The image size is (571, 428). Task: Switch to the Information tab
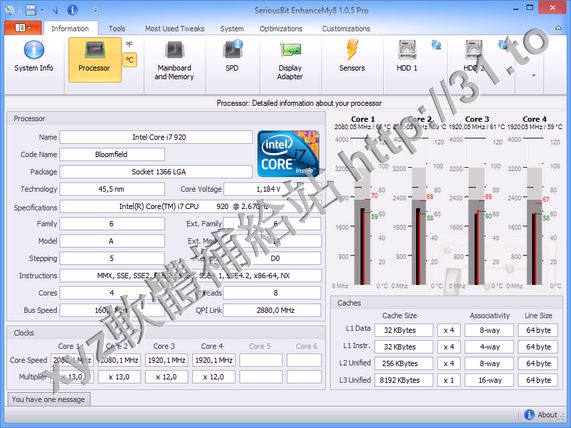click(x=70, y=28)
